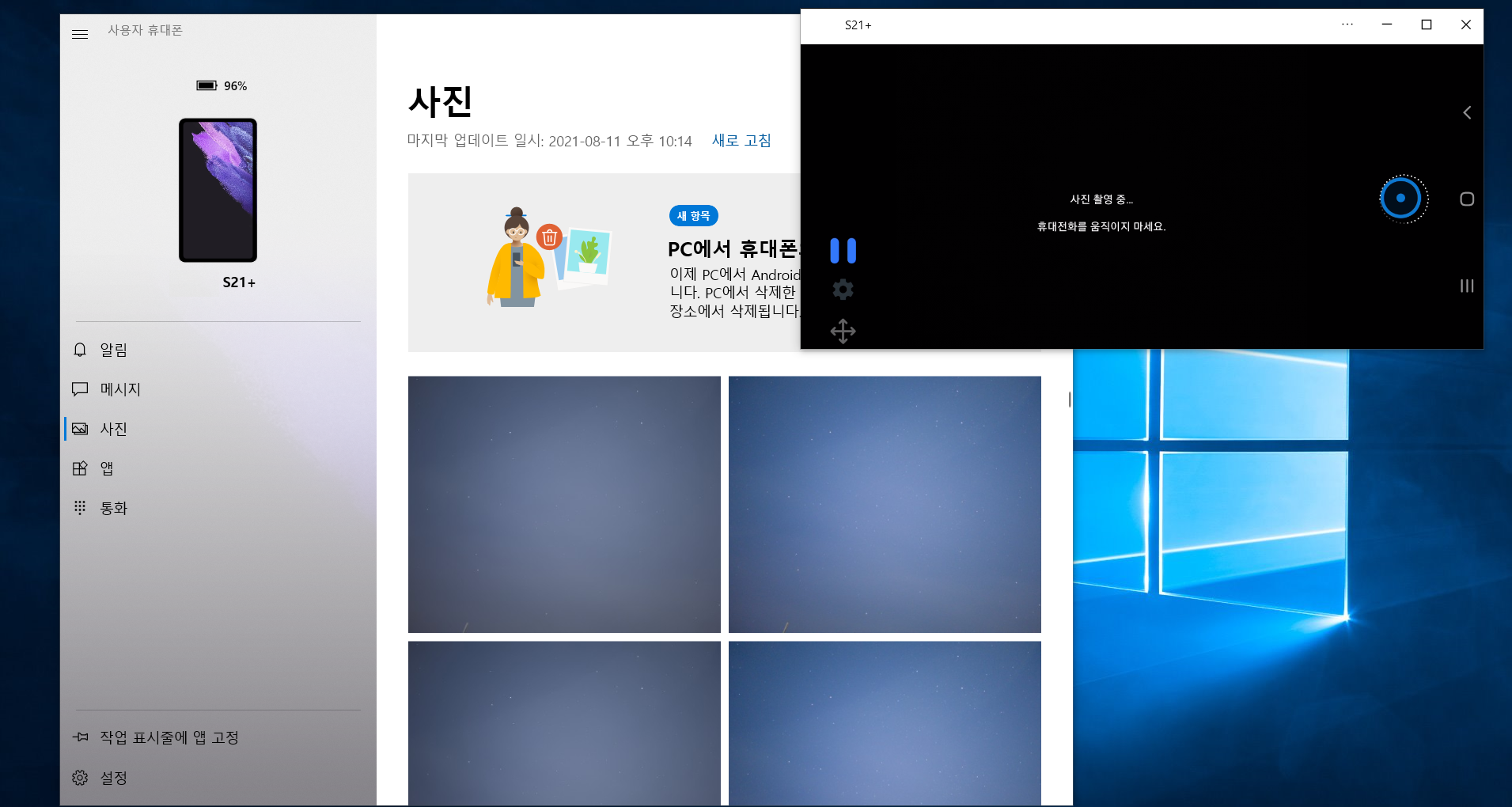This screenshot has width=1512, height=807.
Task: Tap the Android home button
Action: (1467, 199)
